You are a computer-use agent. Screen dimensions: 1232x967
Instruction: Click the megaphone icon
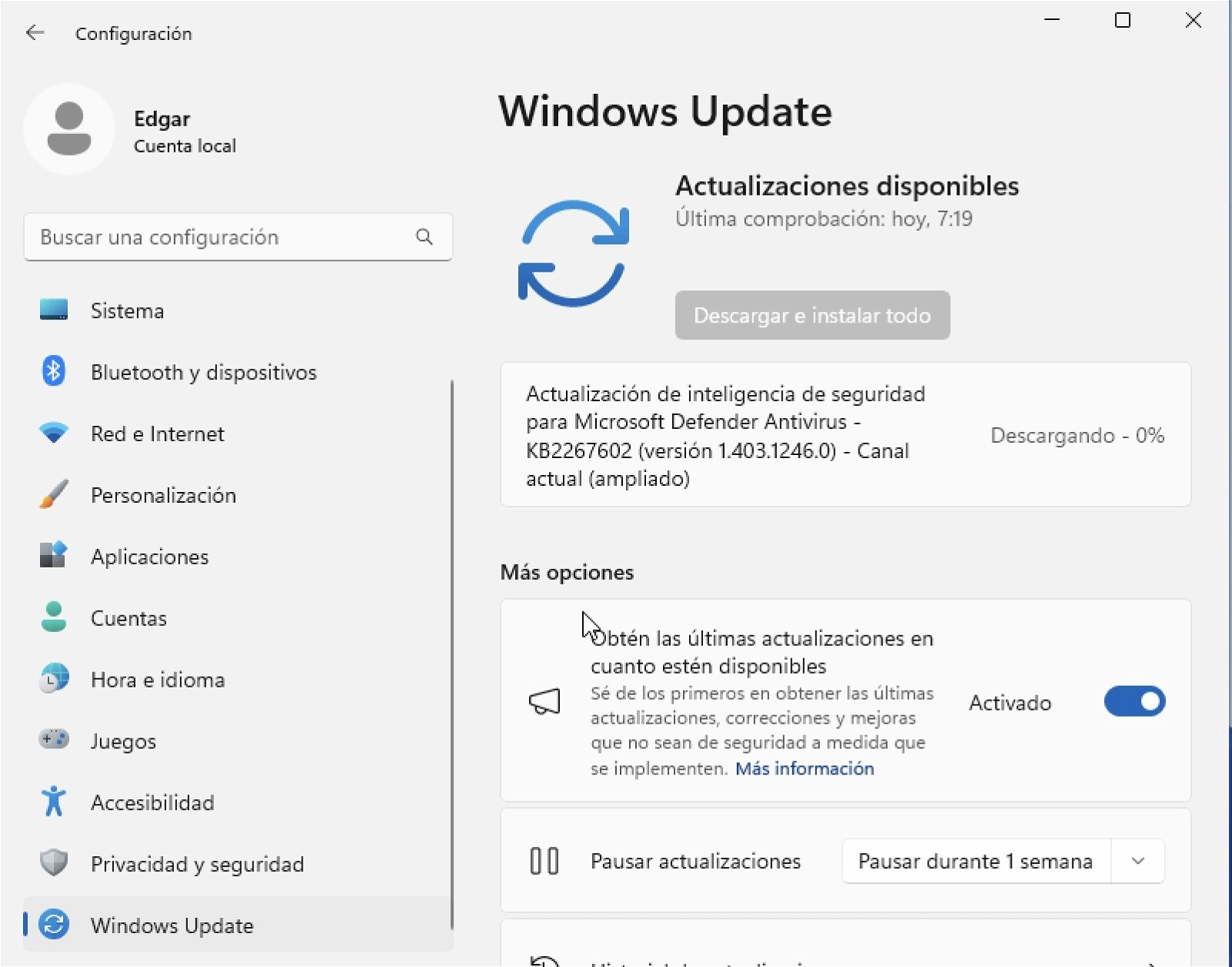544,701
